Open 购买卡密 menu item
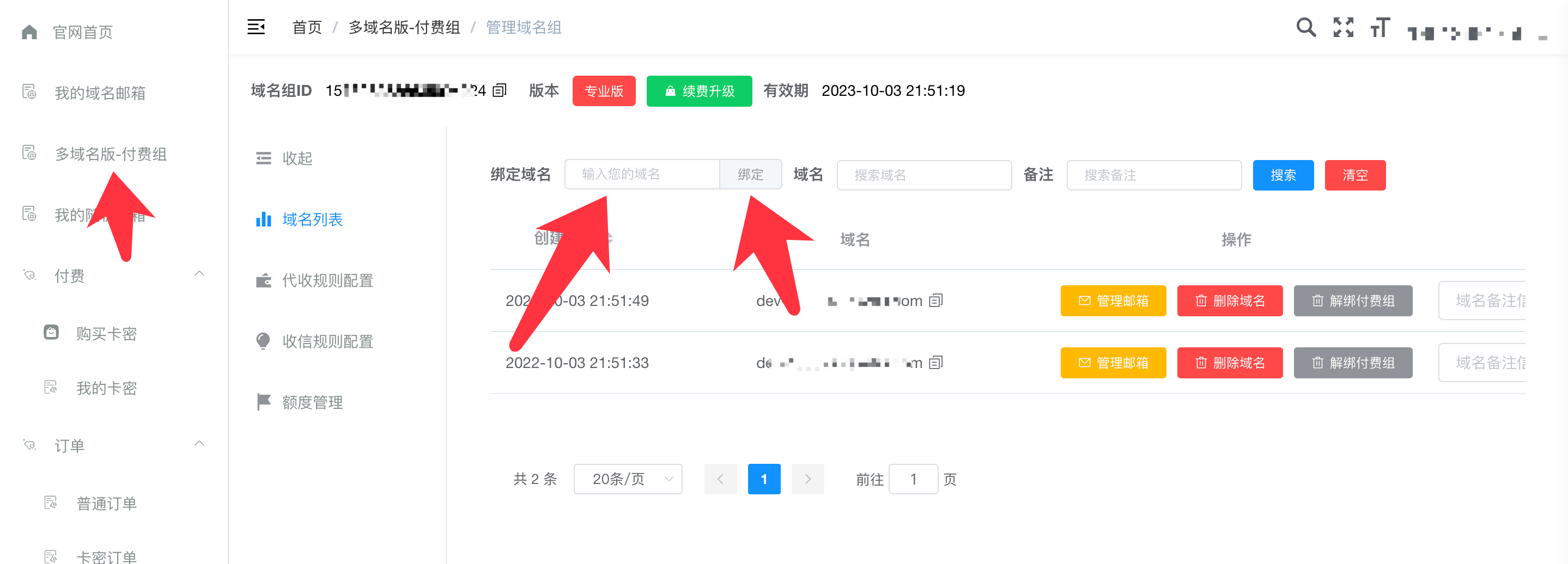The image size is (1568, 564). 107,333
